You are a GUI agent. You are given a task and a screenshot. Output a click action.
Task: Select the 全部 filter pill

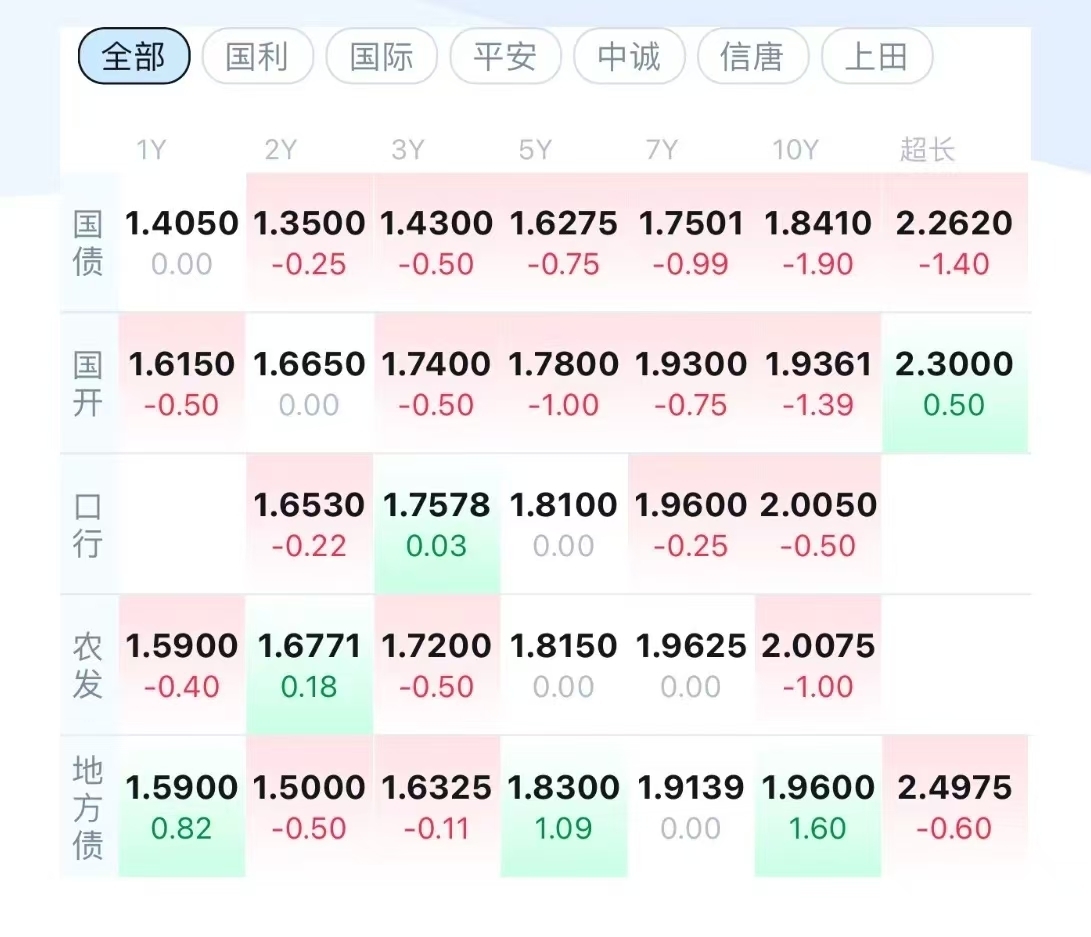pyautogui.click(x=134, y=56)
